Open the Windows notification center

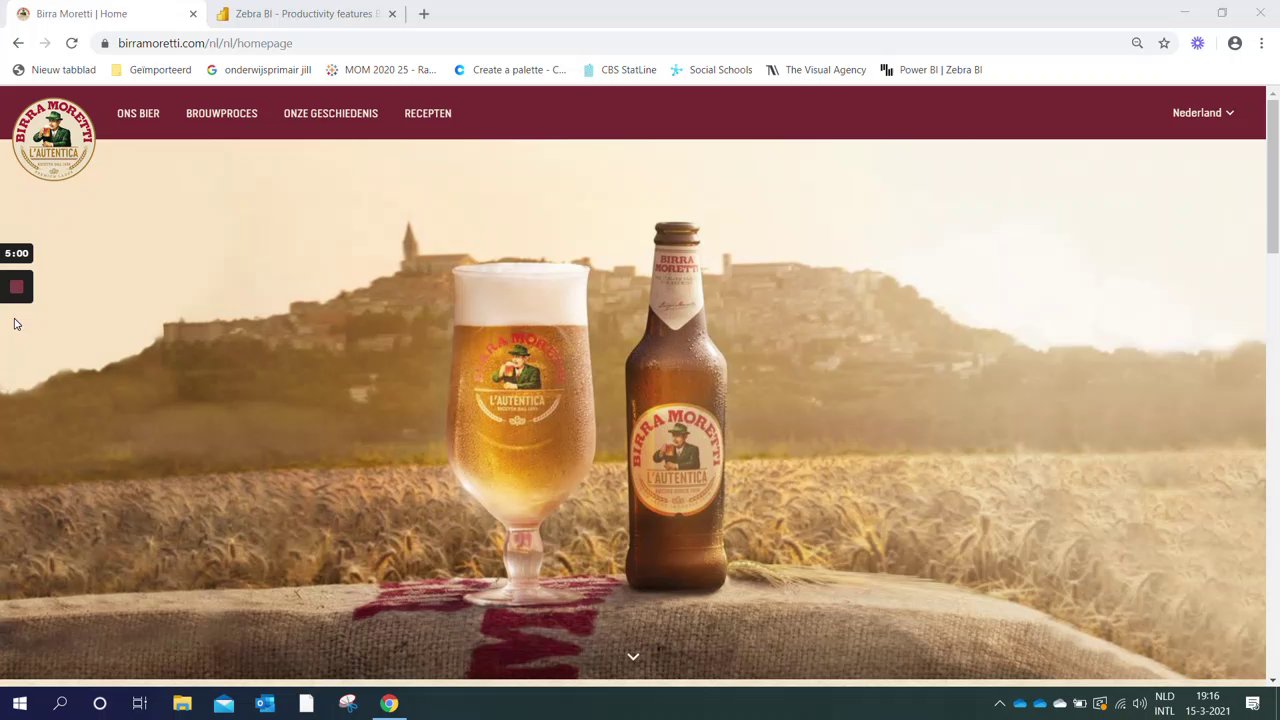(1253, 704)
